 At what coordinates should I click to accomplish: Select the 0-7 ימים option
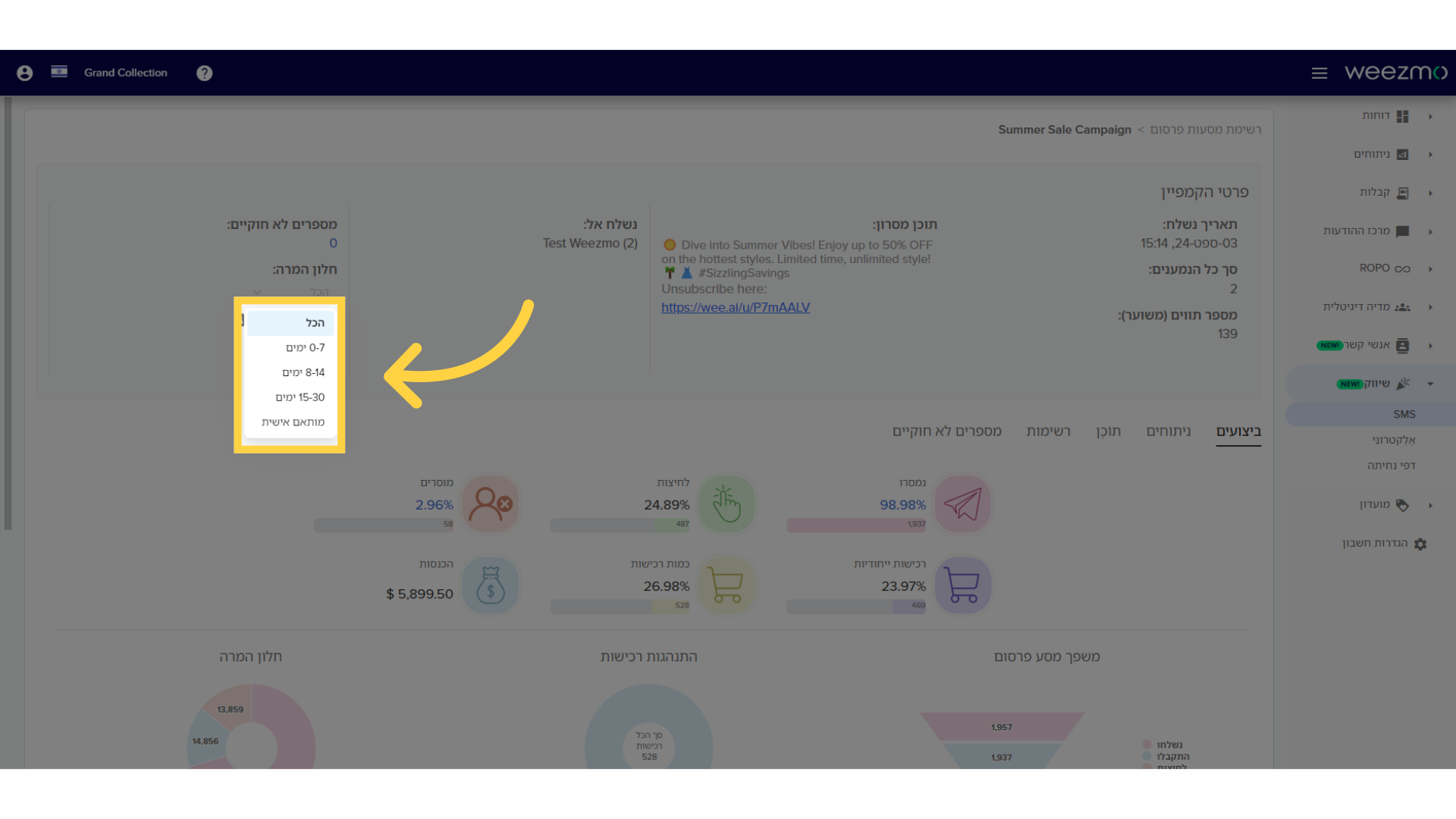coord(290,347)
